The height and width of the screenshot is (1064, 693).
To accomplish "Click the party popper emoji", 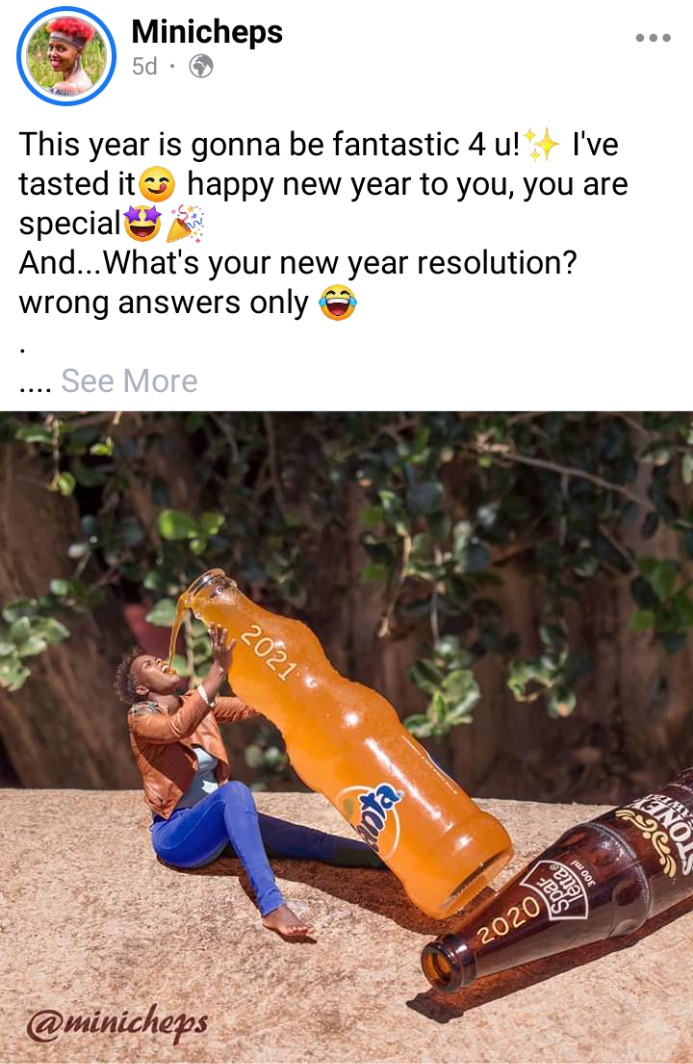I will (185, 223).
